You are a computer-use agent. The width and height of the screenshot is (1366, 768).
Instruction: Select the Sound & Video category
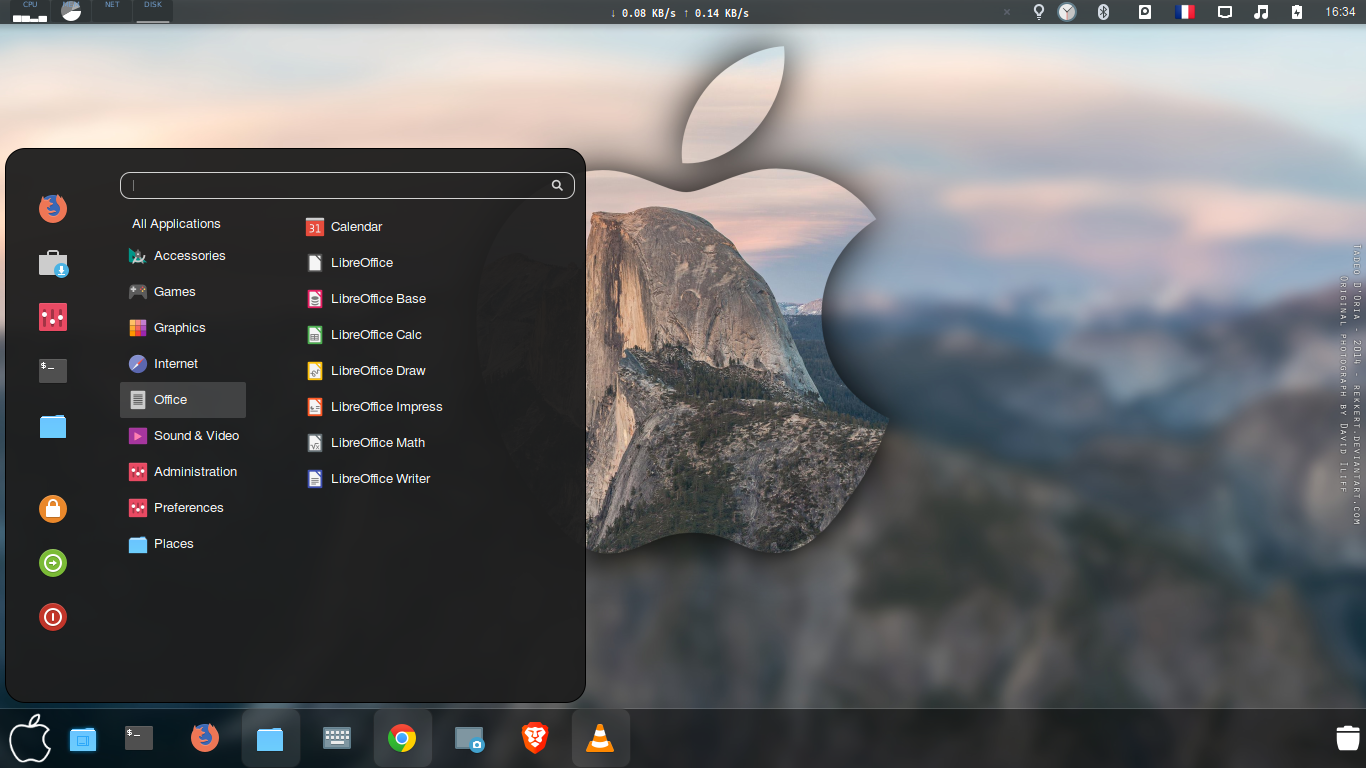(x=183, y=436)
